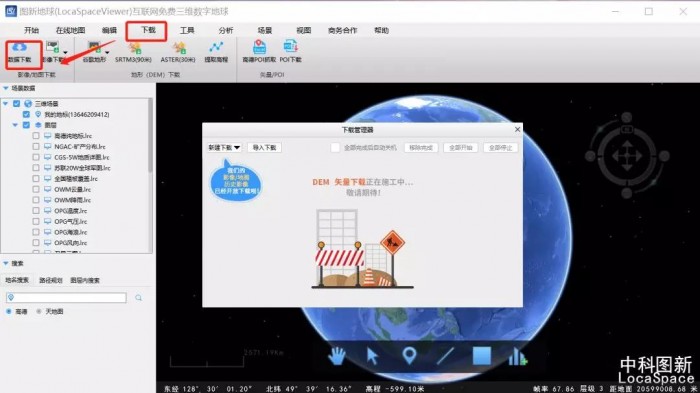Click the 导入下载 button

coord(264,147)
